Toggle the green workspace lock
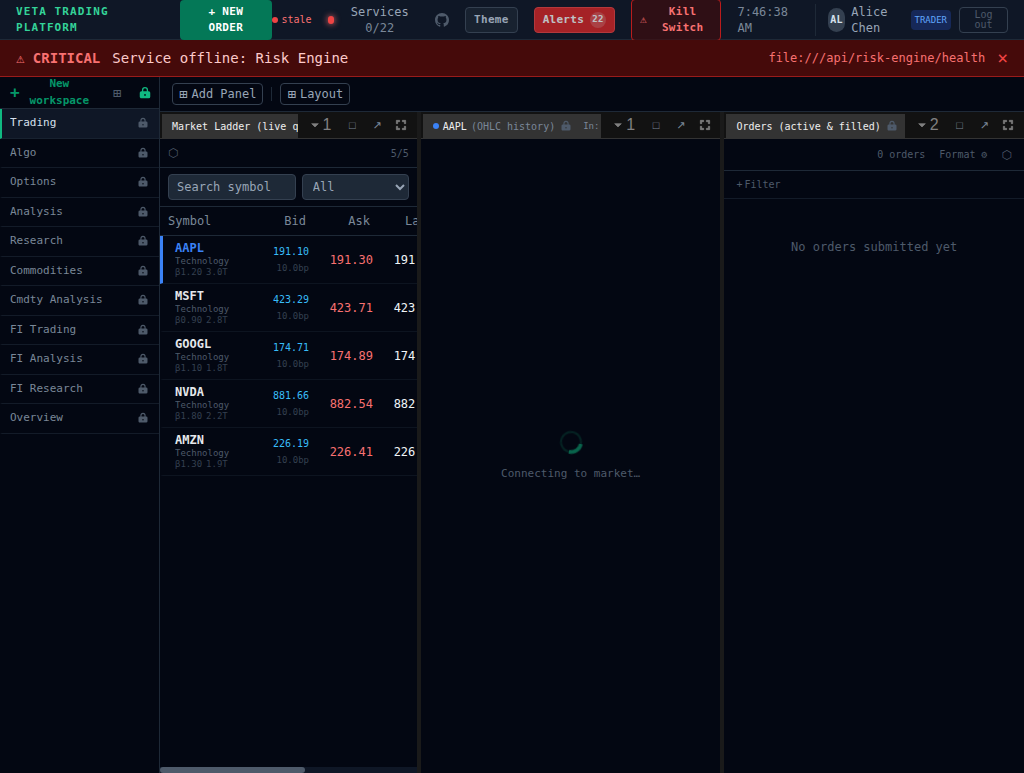The height and width of the screenshot is (773, 1024). pyautogui.click(x=145, y=93)
